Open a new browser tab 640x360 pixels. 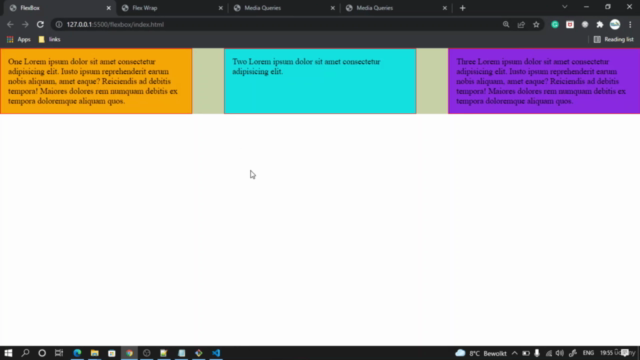(x=462, y=8)
